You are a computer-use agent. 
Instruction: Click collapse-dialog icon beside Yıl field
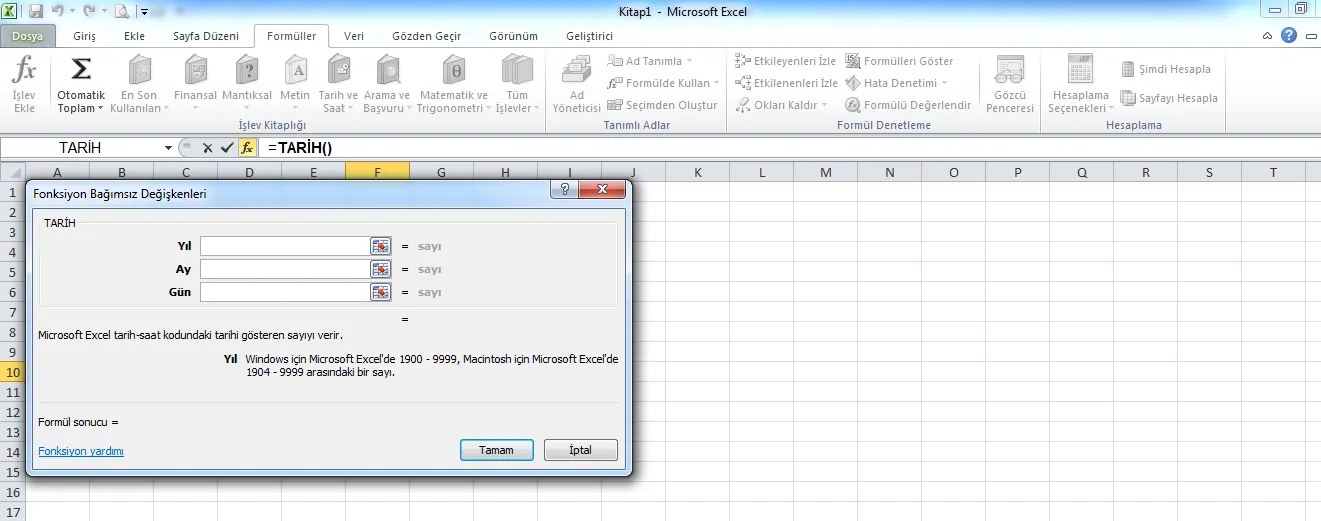(380, 246)
